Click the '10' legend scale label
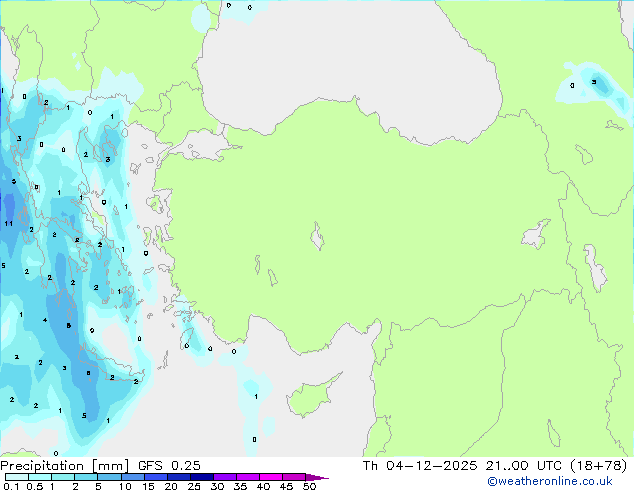634x490 pixels. pos(125,486)
